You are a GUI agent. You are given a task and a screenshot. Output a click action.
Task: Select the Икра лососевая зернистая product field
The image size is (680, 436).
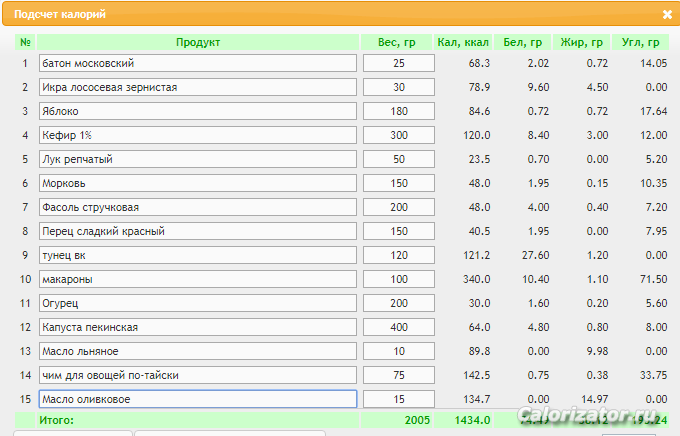(x=198, y=87)
